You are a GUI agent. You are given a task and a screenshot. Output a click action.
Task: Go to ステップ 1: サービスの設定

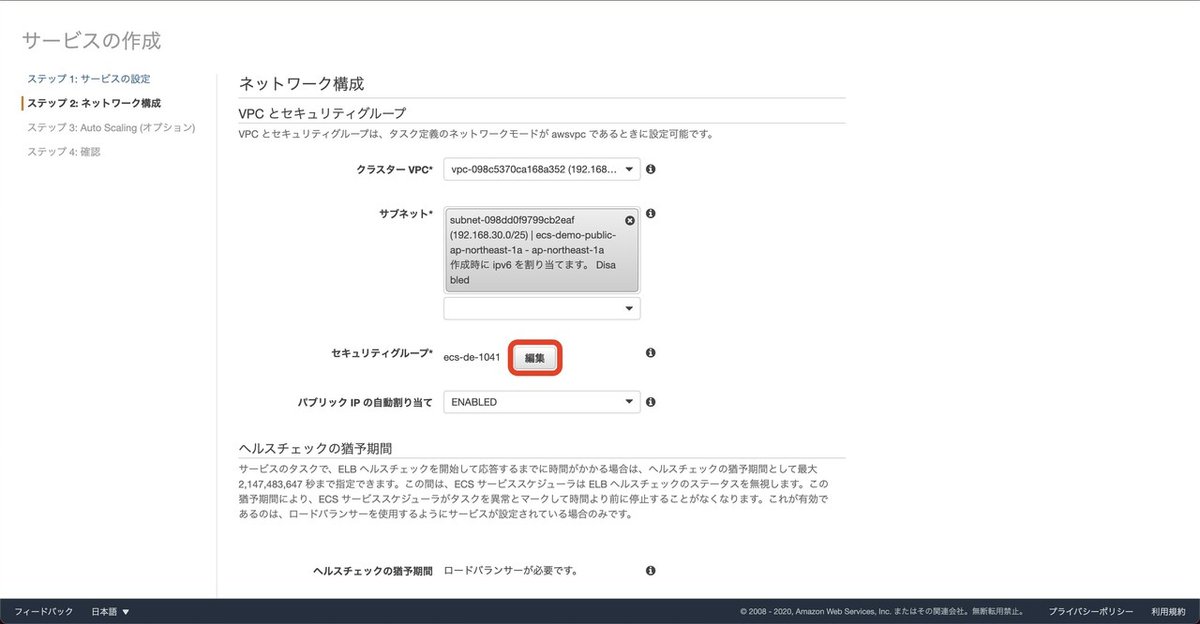tap(89, 78)
